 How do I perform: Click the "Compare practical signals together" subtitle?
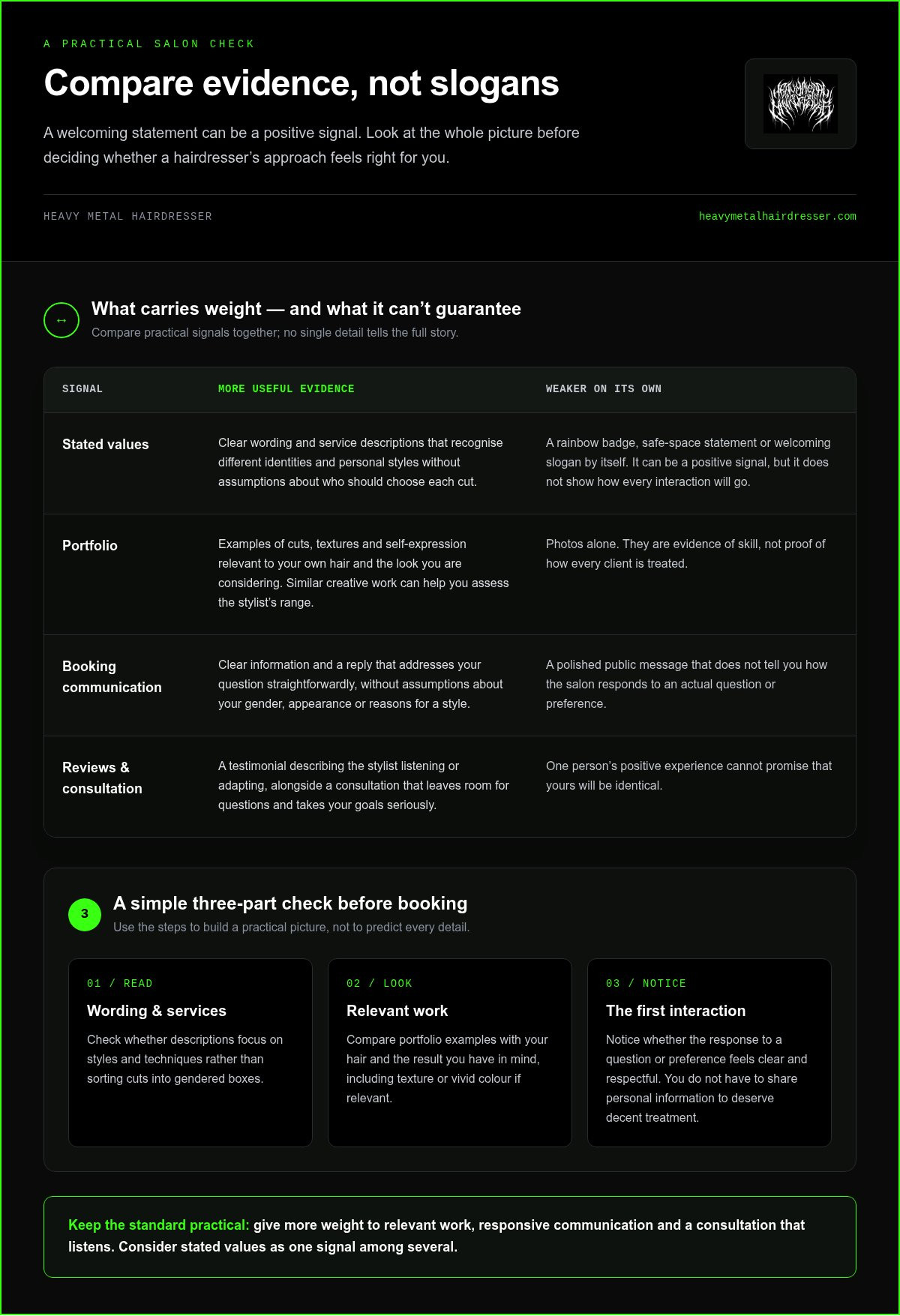[x=274, y=333]
